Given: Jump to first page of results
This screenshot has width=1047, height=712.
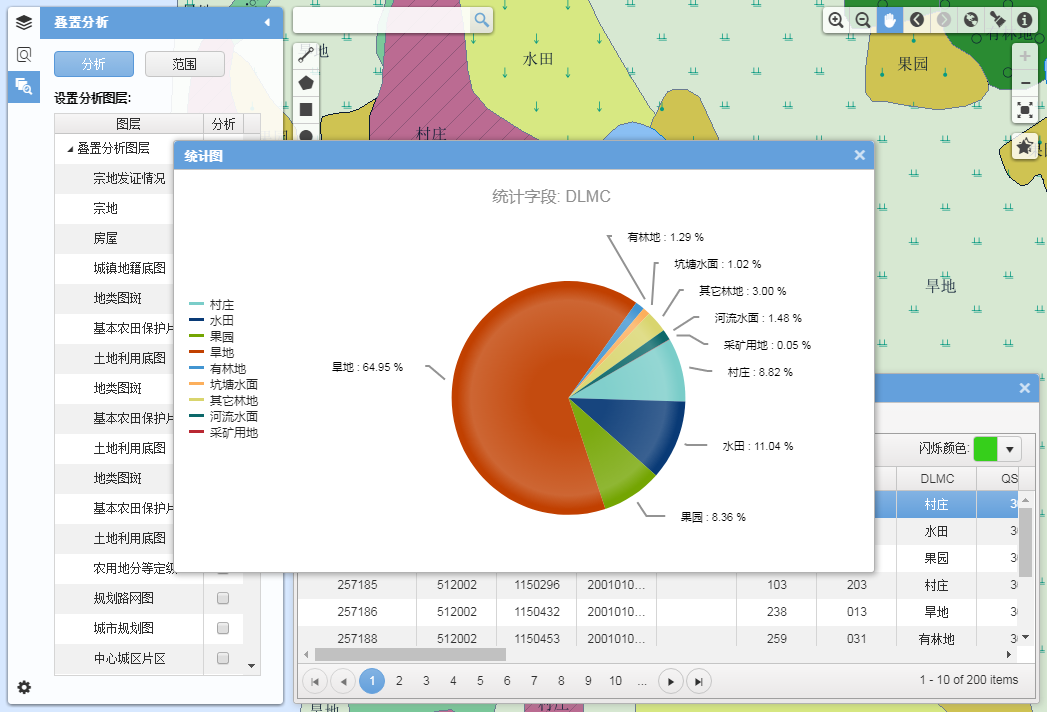Looking at the screenshot, I should 315,681.
